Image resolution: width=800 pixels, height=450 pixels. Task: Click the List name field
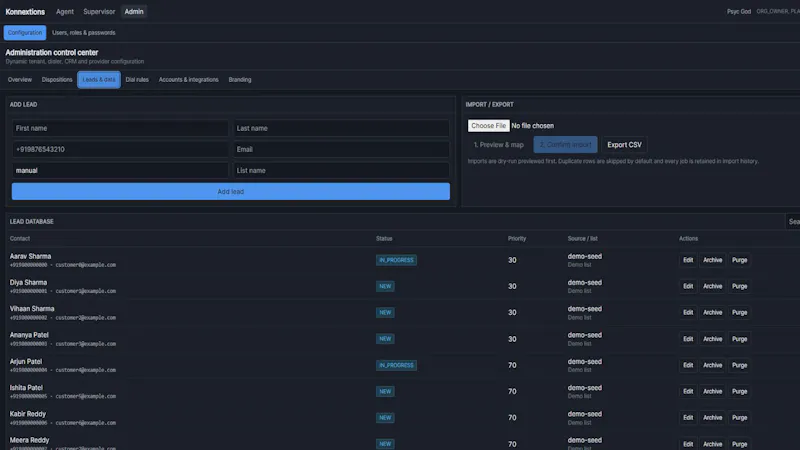pyautogui.click(x=341, y=170)
